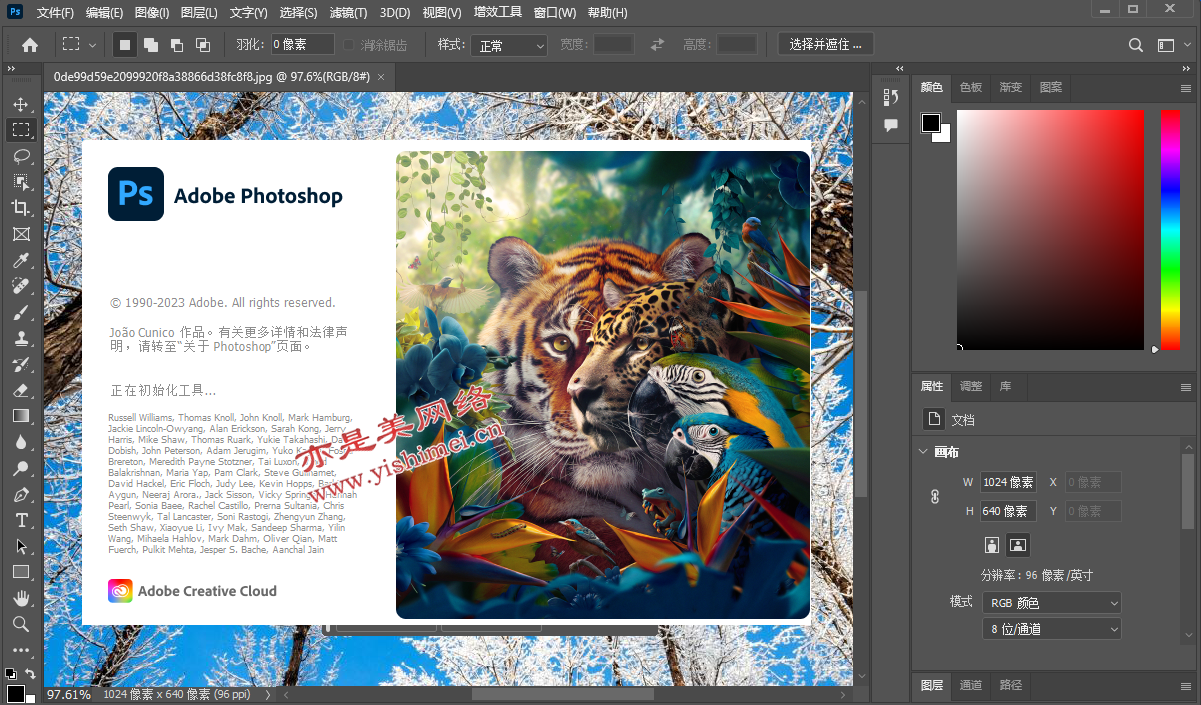Select the Pen tool
The height and width of the screenshot is (705, 1201).
click(x=21, y=494)
